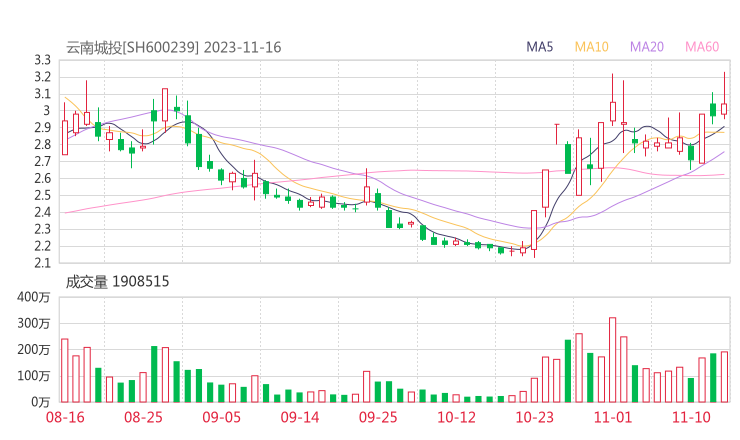The image size is (740, 440).
Task: Click the first volume bar at 08-16
Action: point(65,371)
